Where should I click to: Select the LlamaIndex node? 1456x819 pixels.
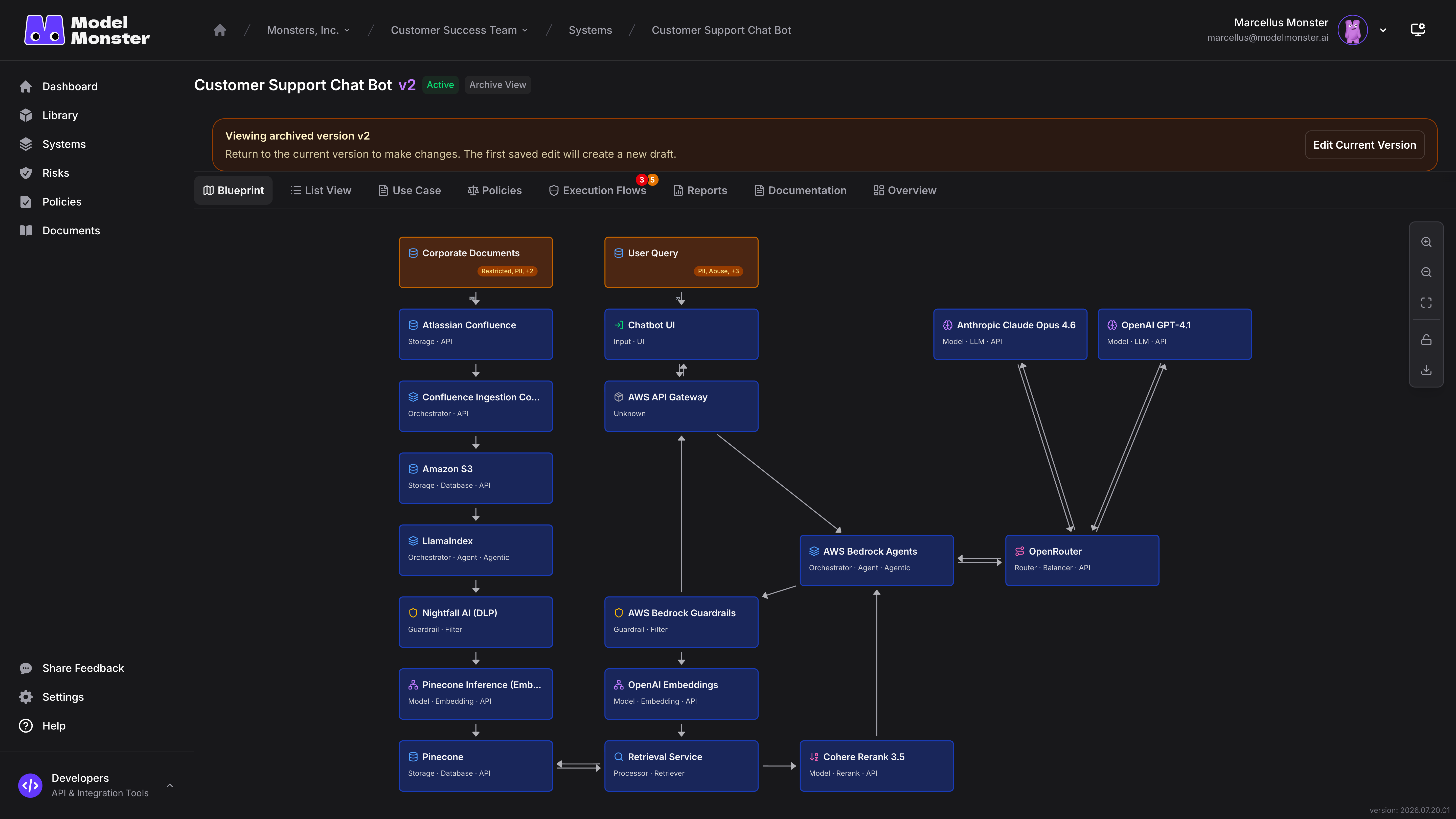click(476, 550)
